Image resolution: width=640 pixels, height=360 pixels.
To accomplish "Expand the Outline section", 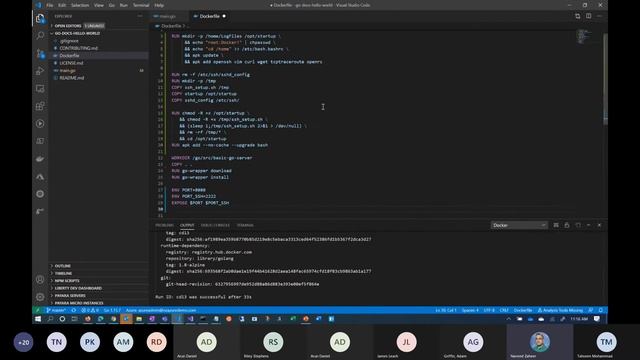I will (98, 266).
